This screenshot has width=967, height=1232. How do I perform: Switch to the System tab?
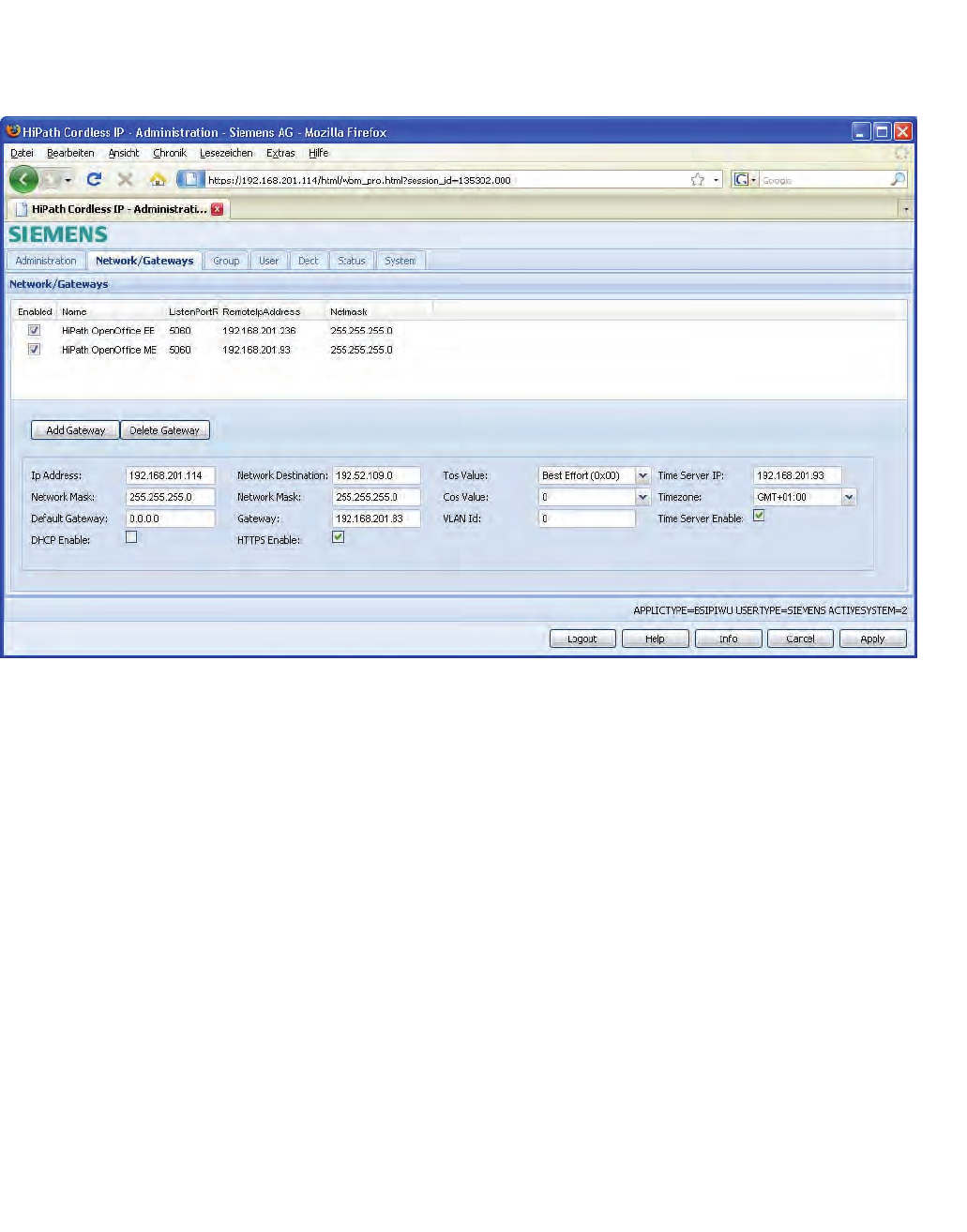(400, 261)
